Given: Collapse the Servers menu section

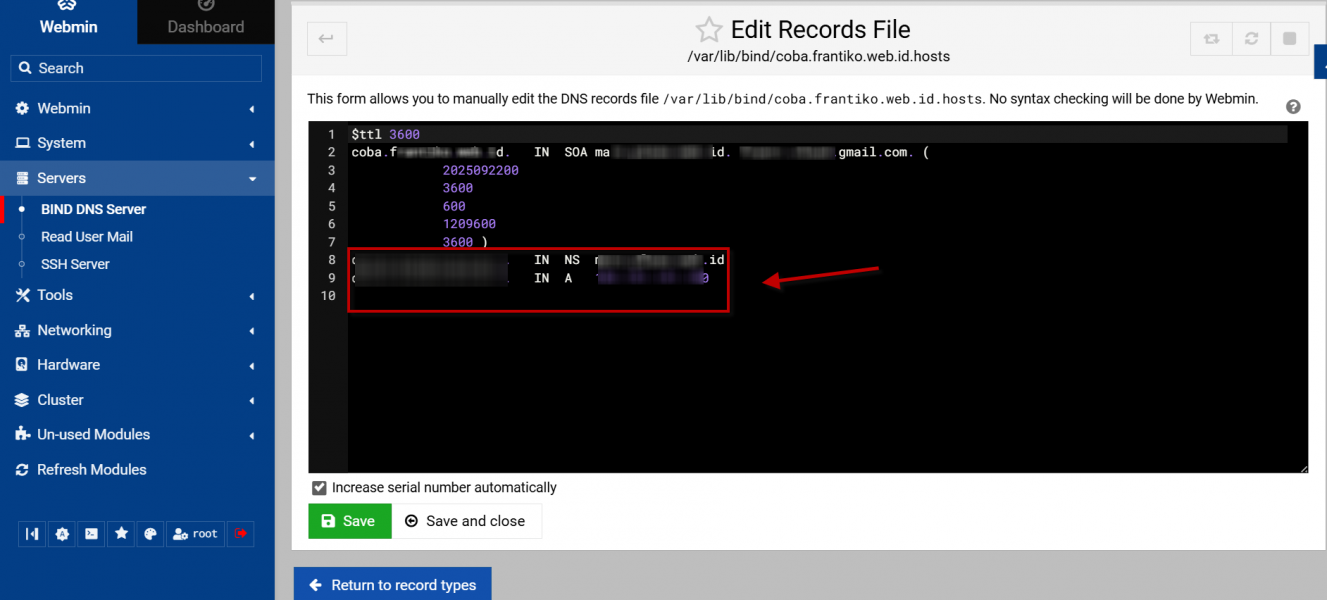Looking at the screenshot, I should tap(137, 178).
